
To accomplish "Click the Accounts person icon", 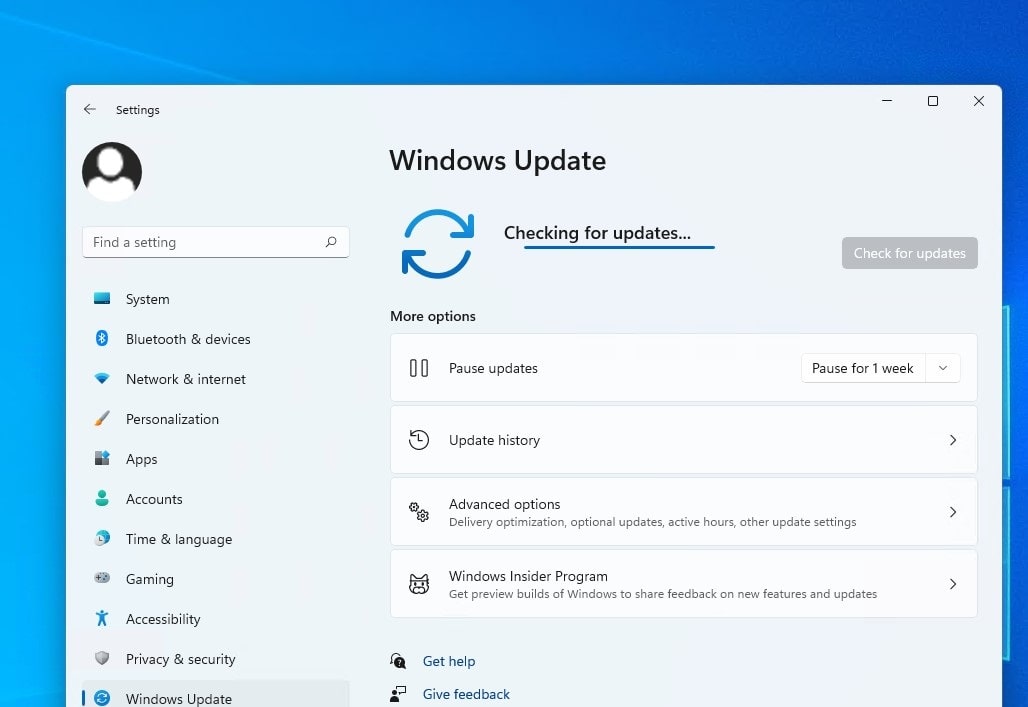I will (102, 498).
